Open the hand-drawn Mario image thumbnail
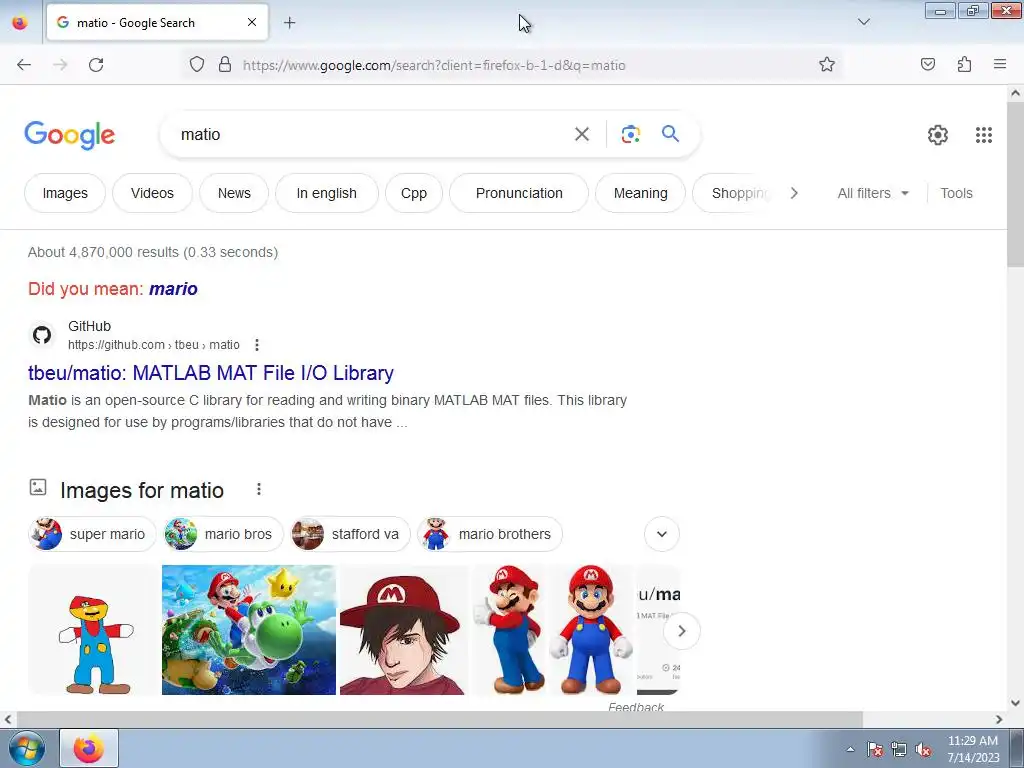The image size is (1024, 768). (93, 630)
